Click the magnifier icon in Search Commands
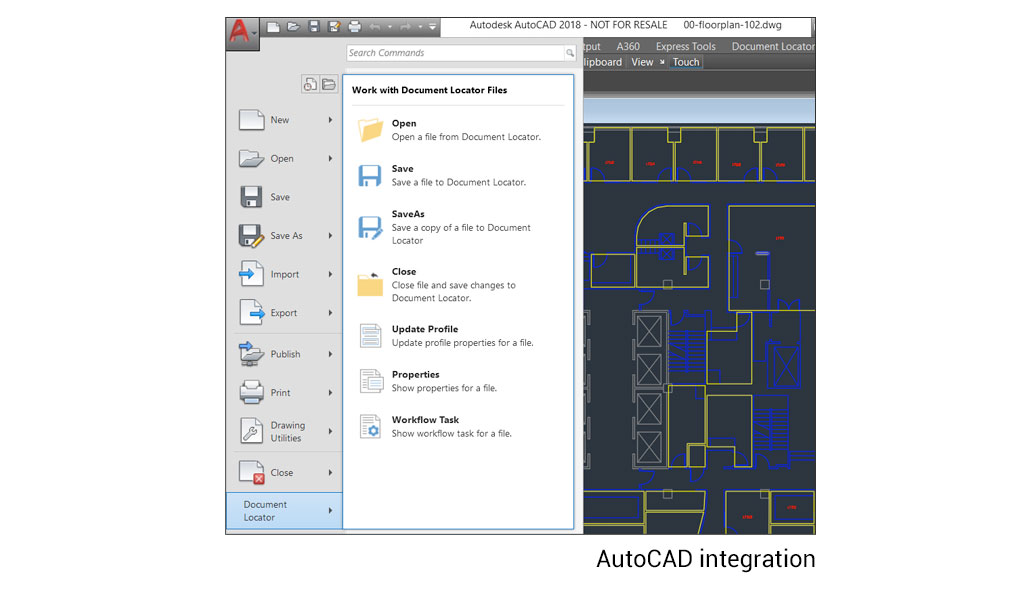The width and height of the screenshot is (1024, 614). tap(570, 53)
